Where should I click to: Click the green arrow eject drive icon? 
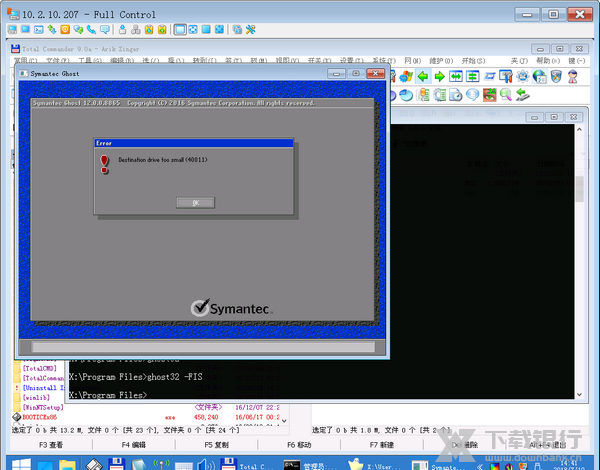click(x=522, y=95)
